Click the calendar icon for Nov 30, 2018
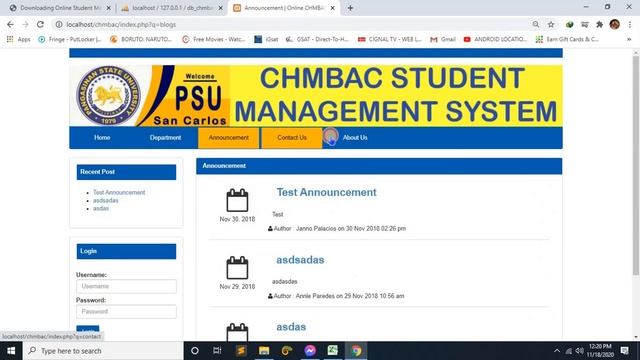The width and height of the screenshot is (640, 360). point(237,200)
